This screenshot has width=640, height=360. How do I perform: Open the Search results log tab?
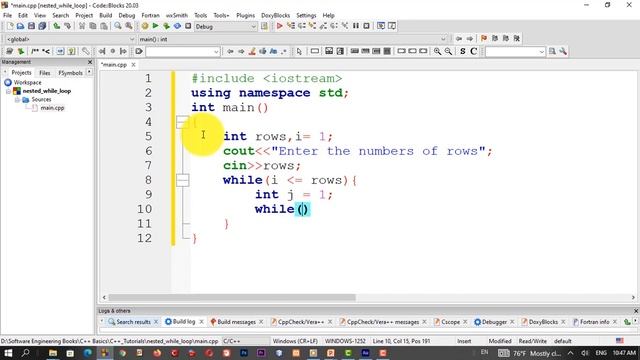[133, 322]
